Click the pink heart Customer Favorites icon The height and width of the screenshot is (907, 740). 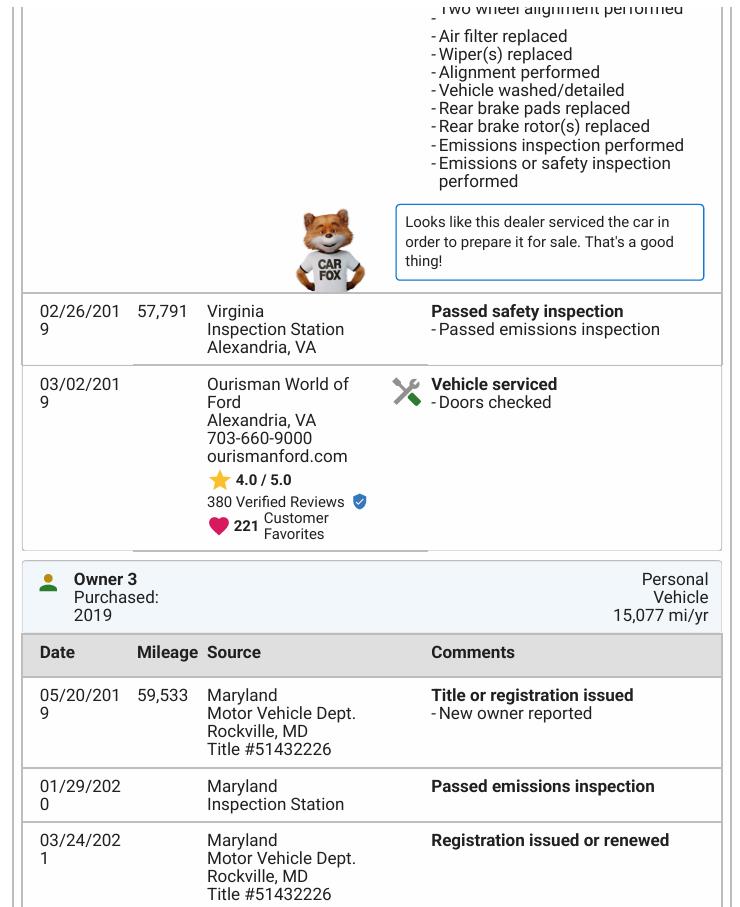[x=219, y=526]
